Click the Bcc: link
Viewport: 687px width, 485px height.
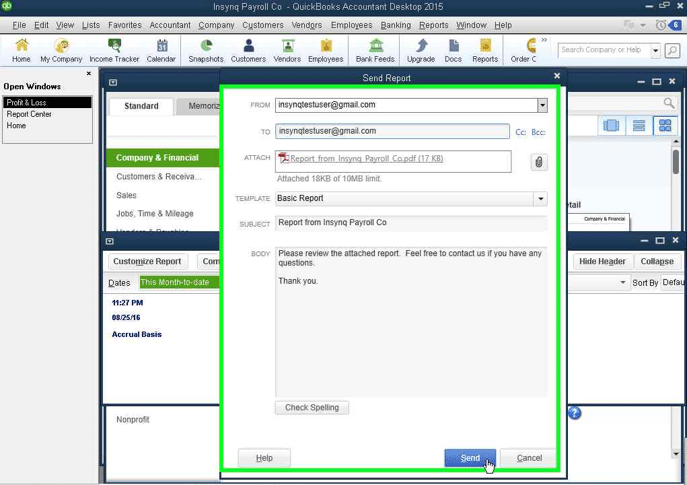tap(538, 132)
